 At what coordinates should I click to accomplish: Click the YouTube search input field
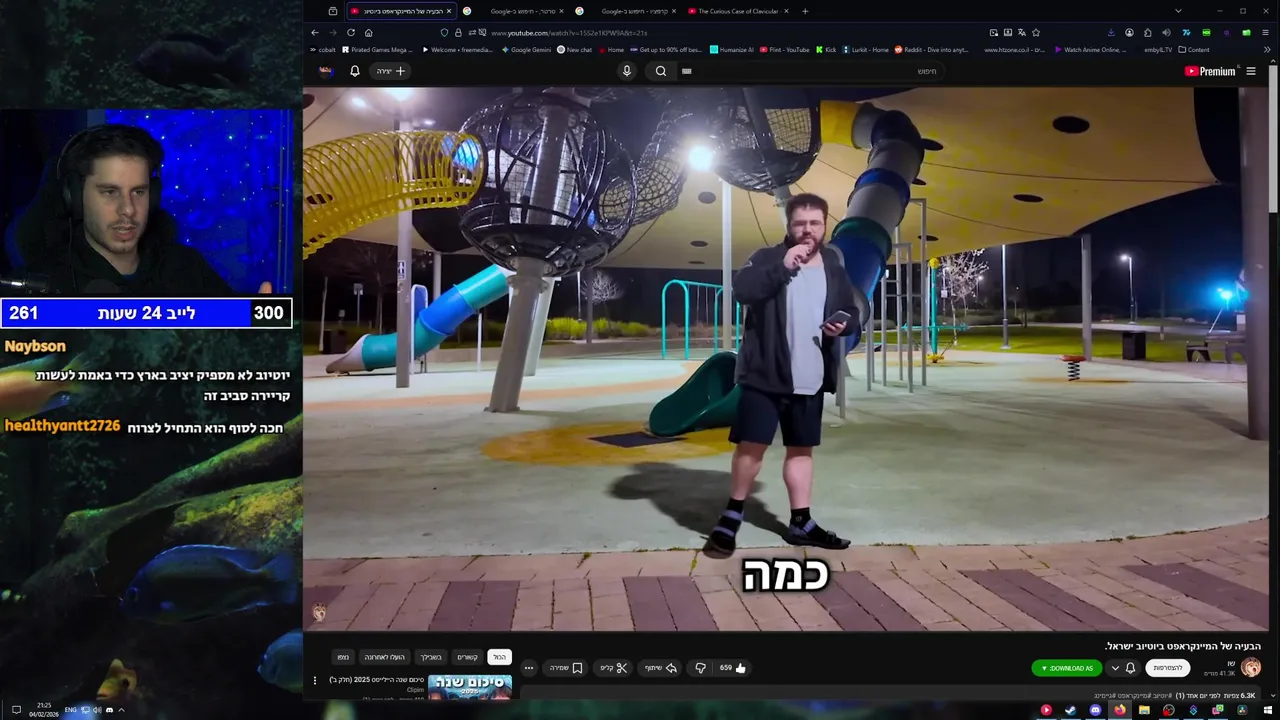810,71
